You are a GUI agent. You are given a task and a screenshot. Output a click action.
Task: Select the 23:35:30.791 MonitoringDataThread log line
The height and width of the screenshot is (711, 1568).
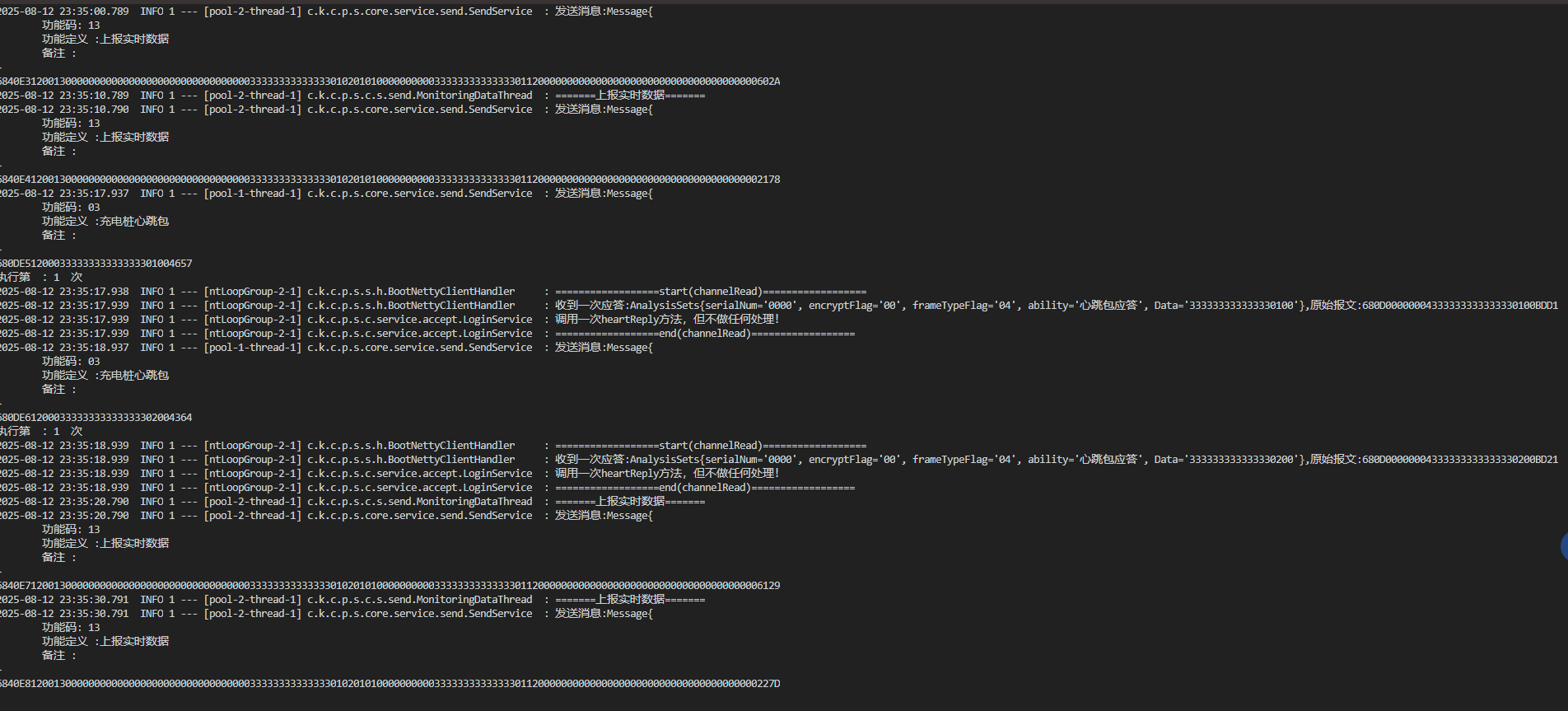(354, 600)
